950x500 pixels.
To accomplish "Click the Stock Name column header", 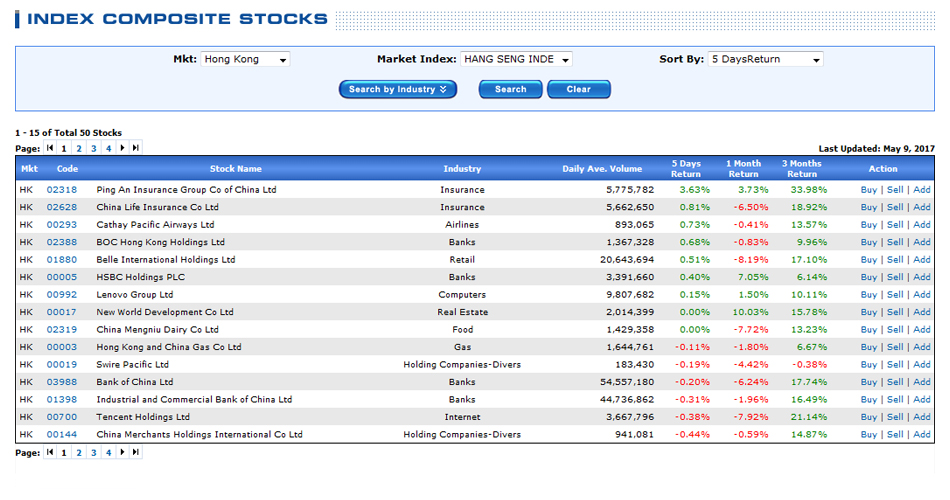I will (x=236, y=169).
